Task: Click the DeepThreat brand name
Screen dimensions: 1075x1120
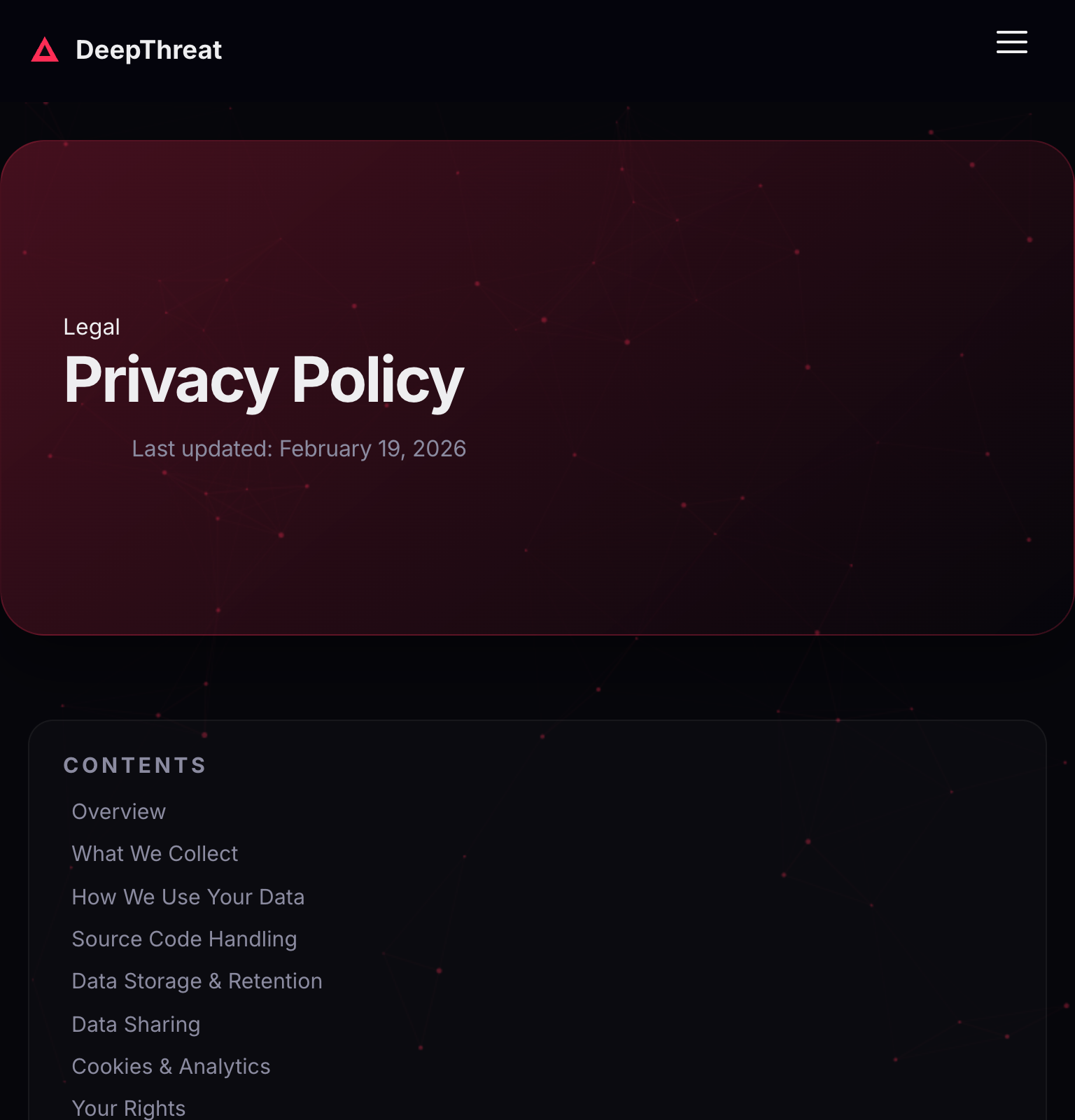Action: [148, 50]
